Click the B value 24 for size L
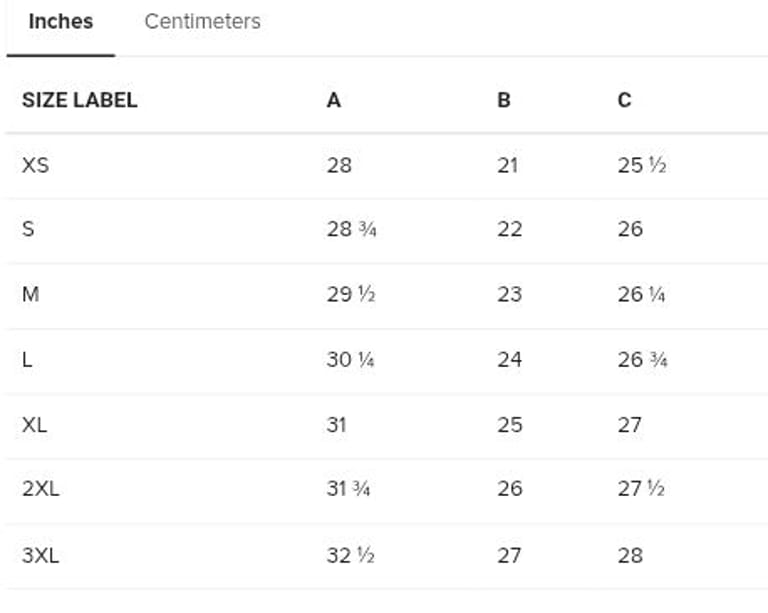Image resolution: width=768 pixels, height=613 pixels. [509, 359]
